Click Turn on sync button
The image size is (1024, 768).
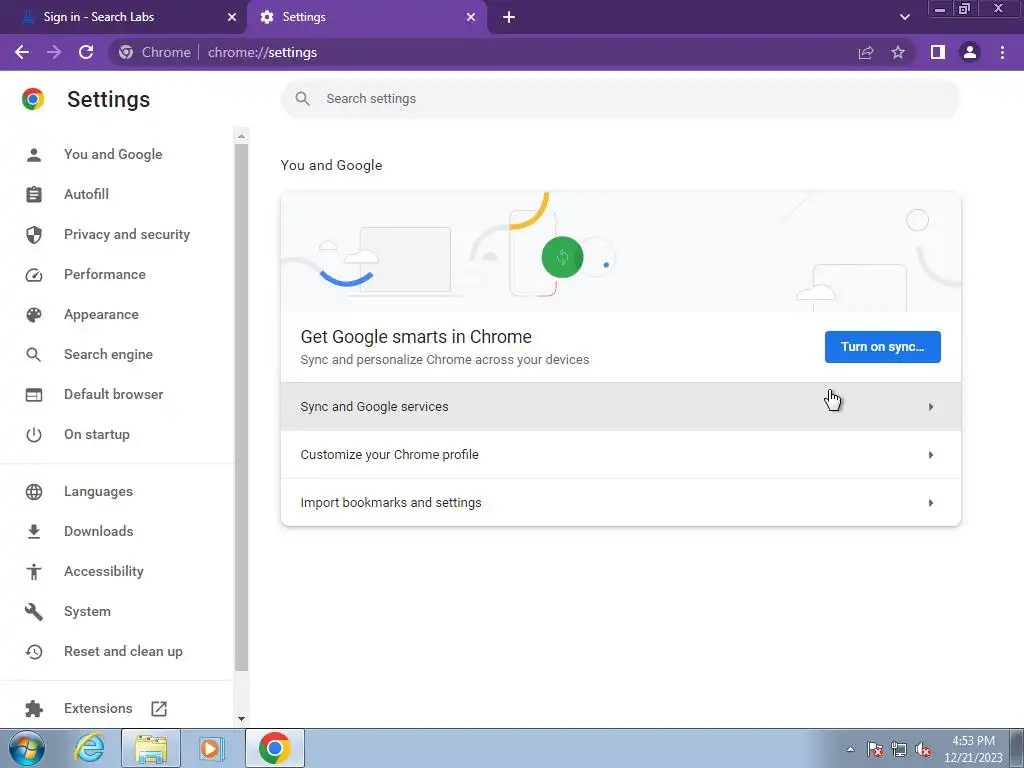pos(882,347)
